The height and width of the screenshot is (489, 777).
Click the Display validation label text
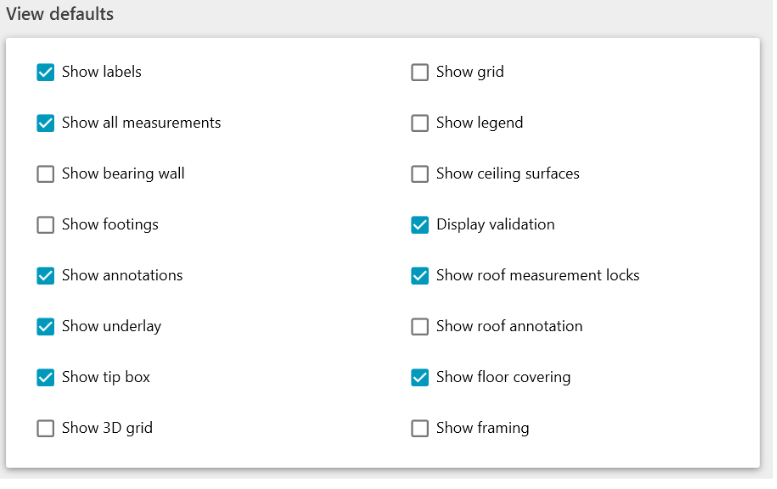(495, 224)
